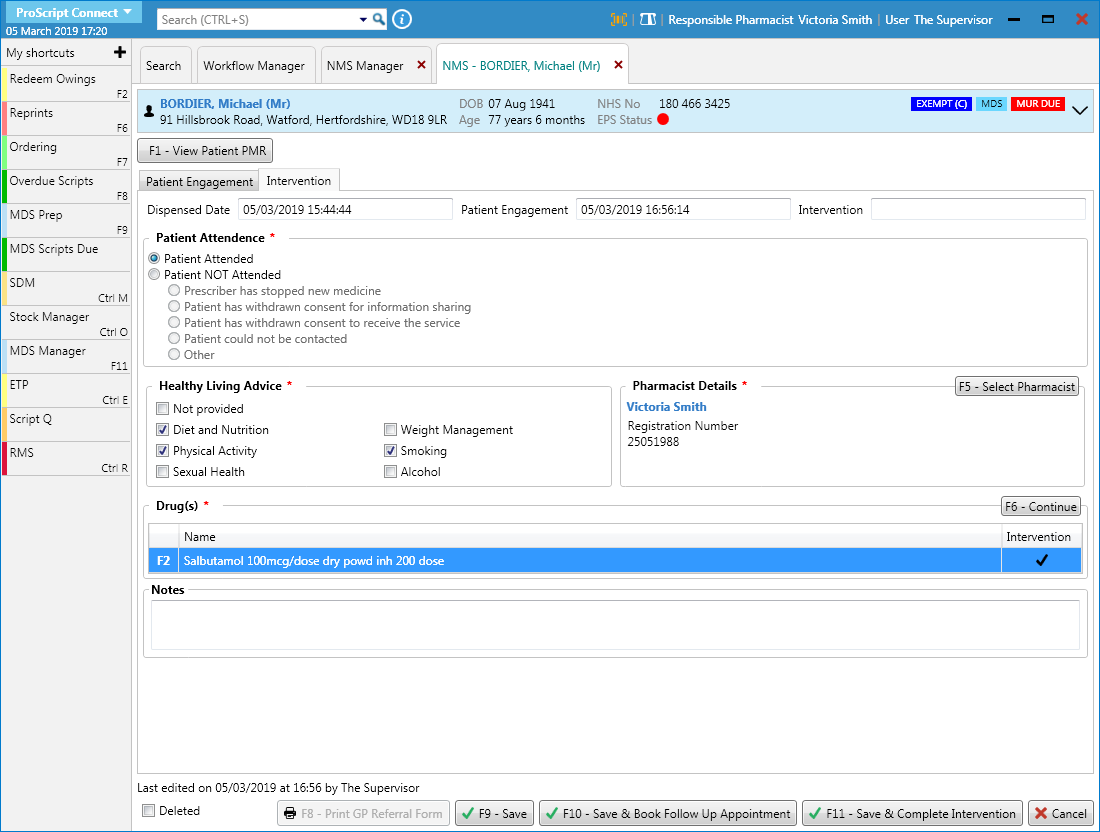This screenshot has width=1100, height=832.
Task: Expand the search box dropdown arrow
Action: pyautogui.click(x=363, y=20)
